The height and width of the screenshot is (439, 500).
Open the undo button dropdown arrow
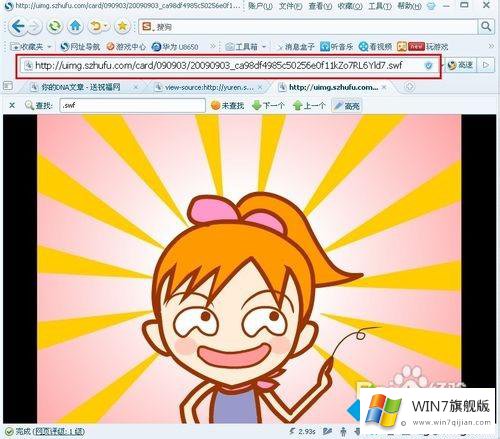(107, 26)
